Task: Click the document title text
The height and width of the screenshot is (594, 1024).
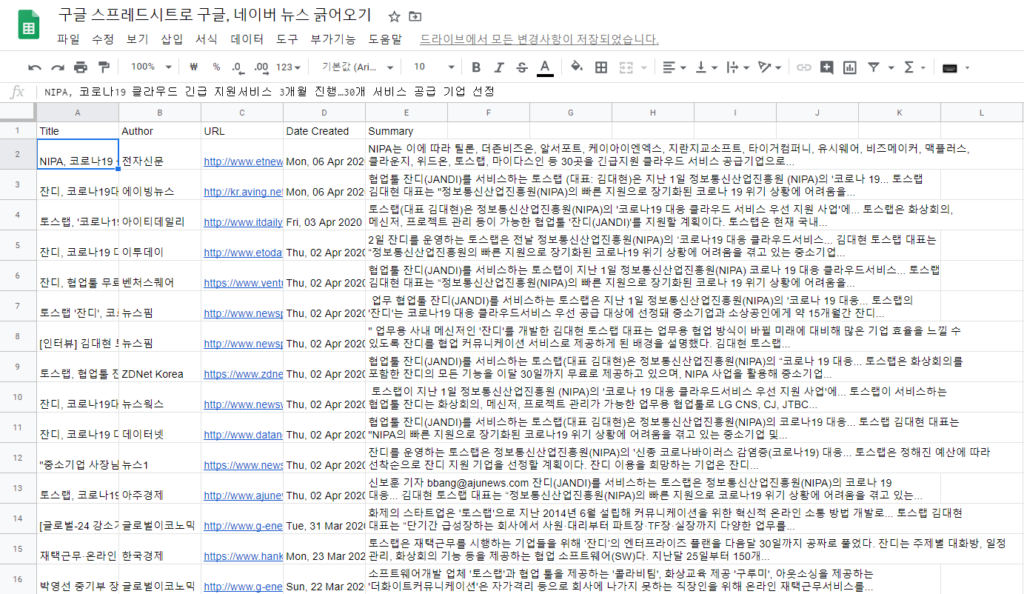Action: (214, 15)
